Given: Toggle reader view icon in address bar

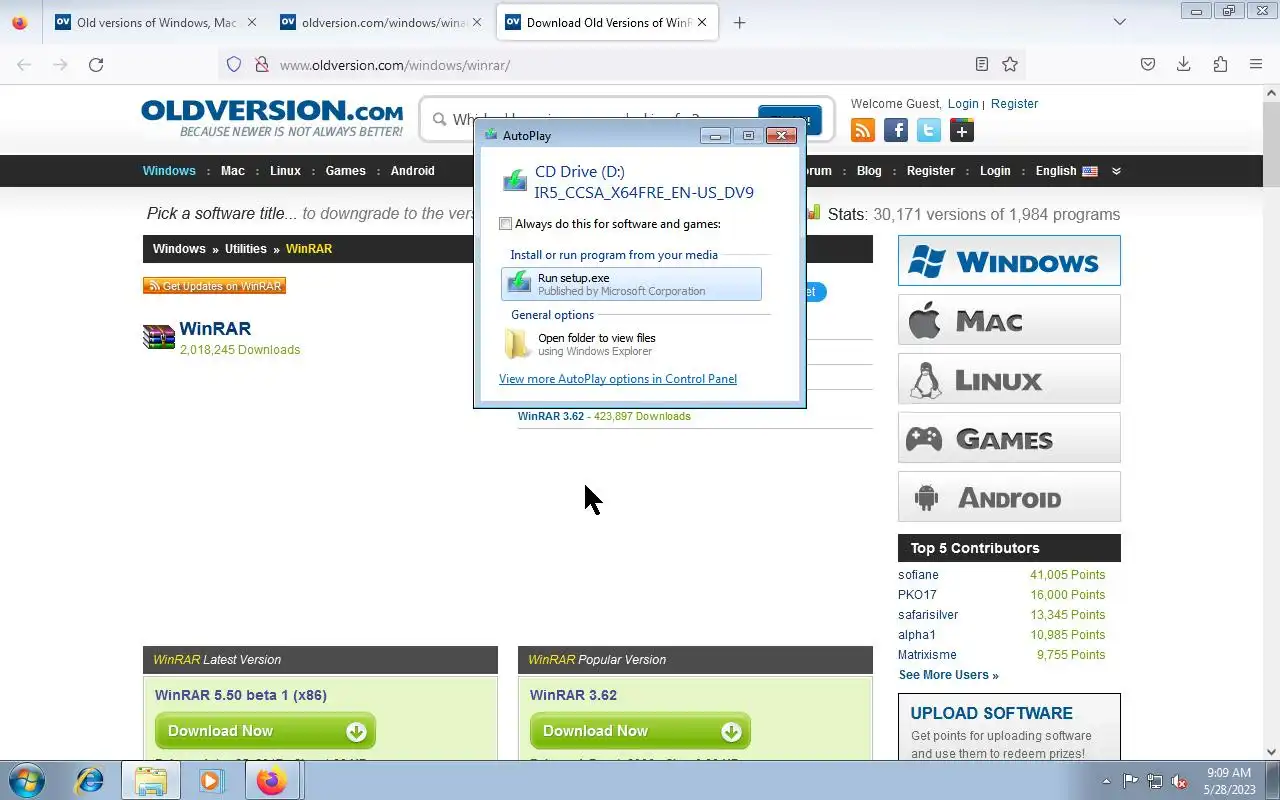Looking at the screenshot, I should (x=982, y=64).
